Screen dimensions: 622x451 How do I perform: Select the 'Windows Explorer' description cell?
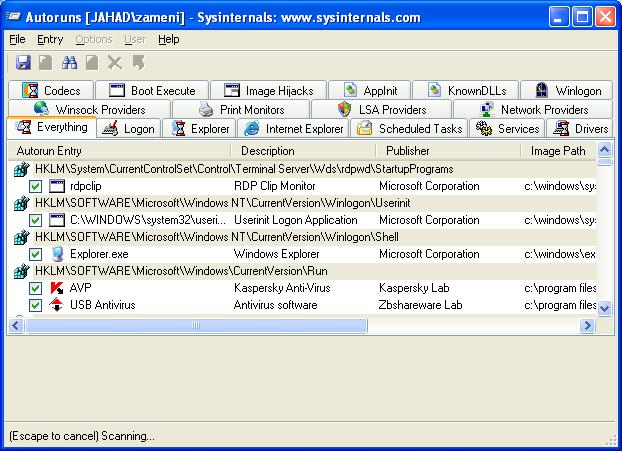tap(276, 254)
